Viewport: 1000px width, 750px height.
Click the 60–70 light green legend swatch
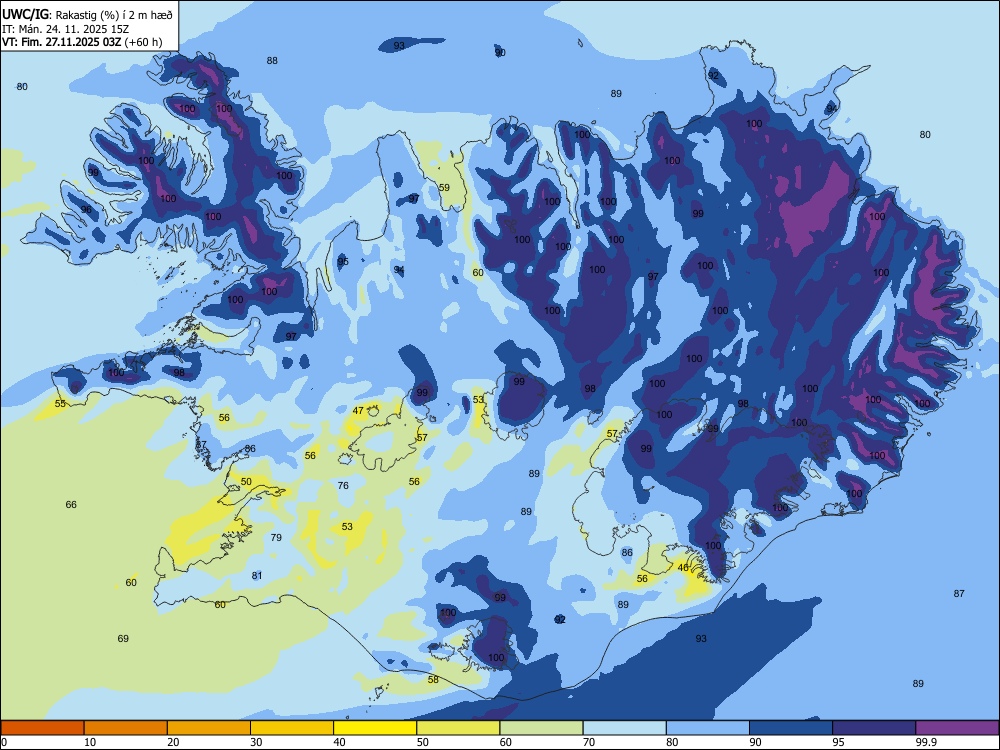point(541,728)
